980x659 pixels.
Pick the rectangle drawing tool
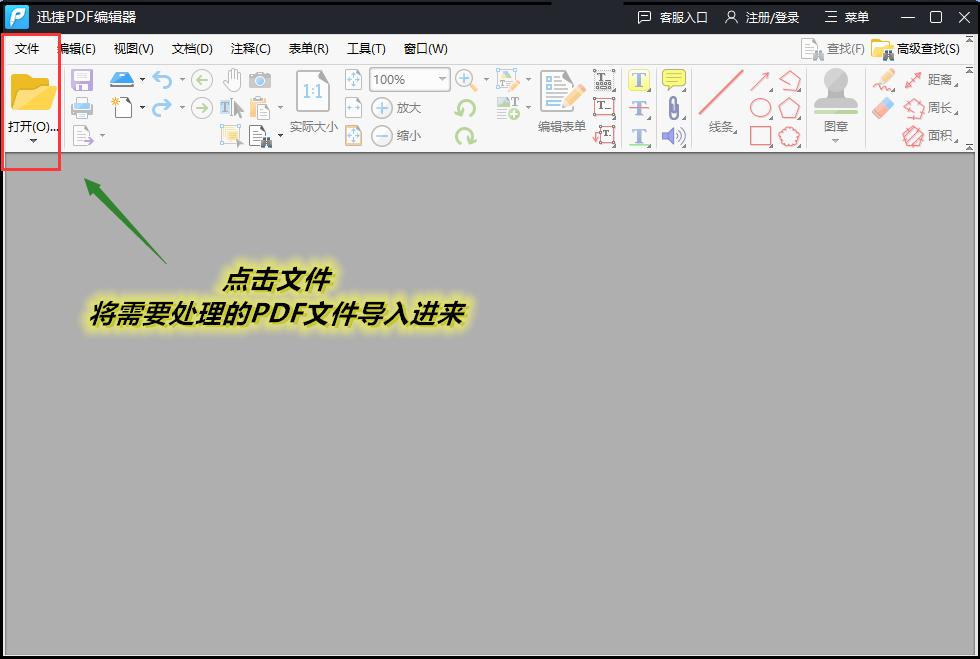coord(761,136)
